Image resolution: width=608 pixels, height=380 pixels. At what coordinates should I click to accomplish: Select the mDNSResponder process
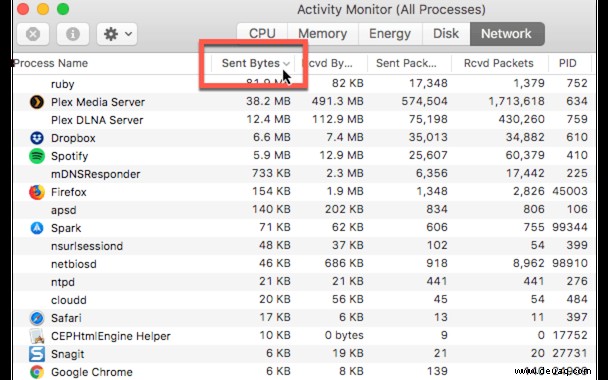point(95,174)
